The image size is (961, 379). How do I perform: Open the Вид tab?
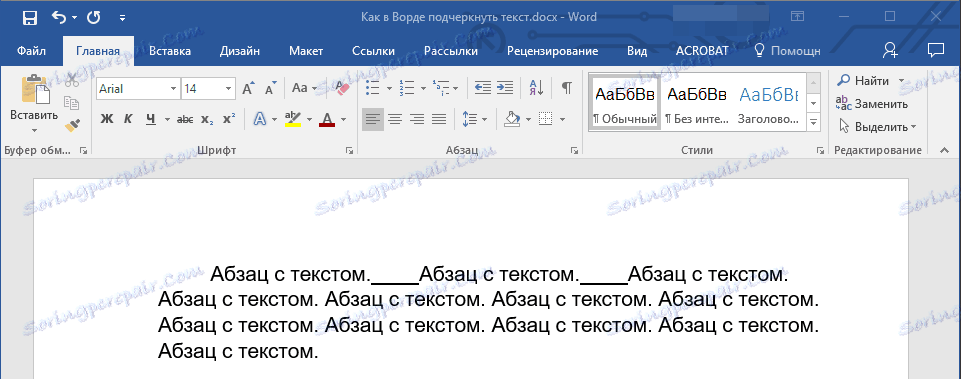tap(637, 51)
